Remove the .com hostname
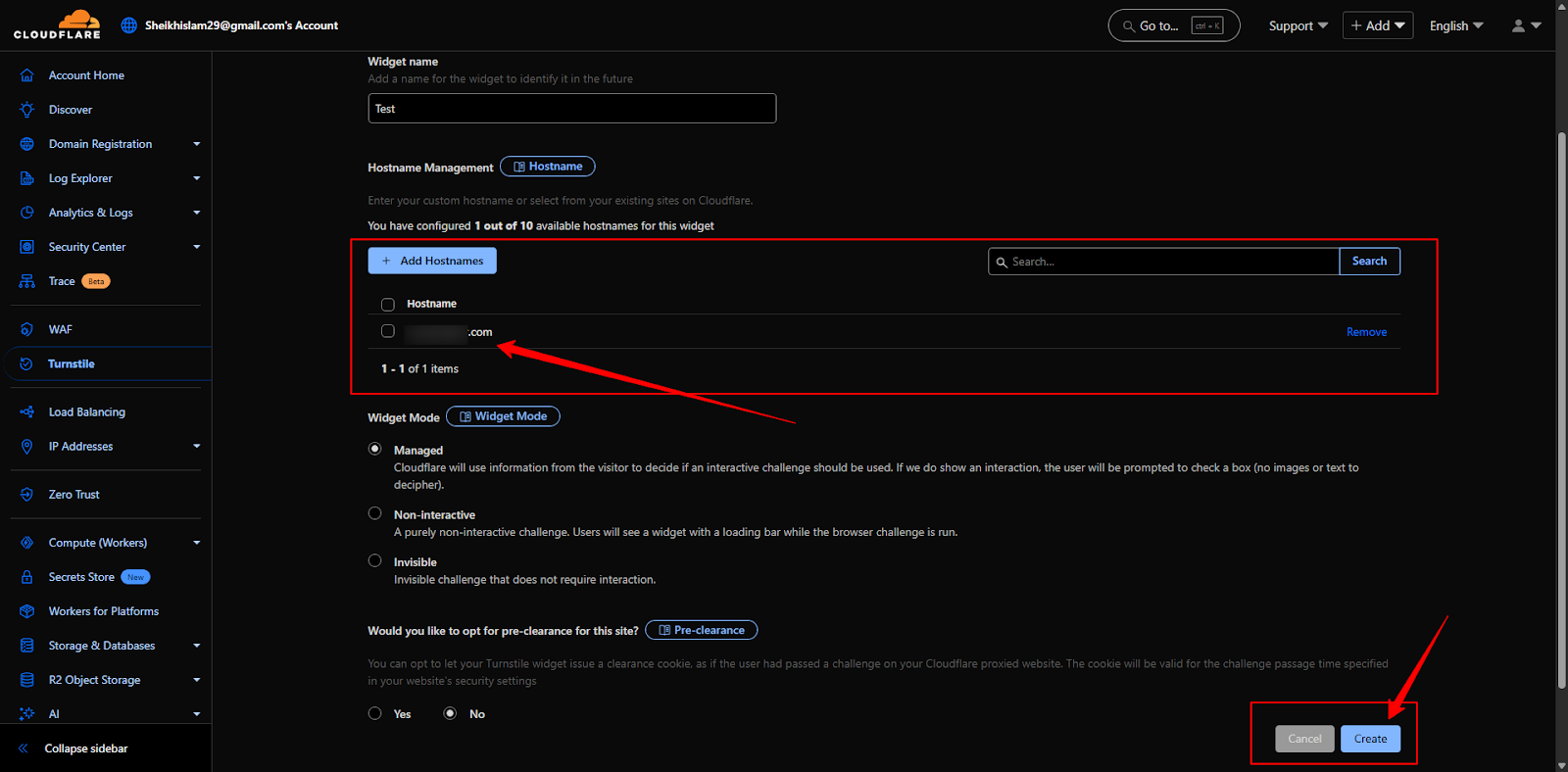The height and width of the screenshot is (772, 1568). [x=1366, y=332]
